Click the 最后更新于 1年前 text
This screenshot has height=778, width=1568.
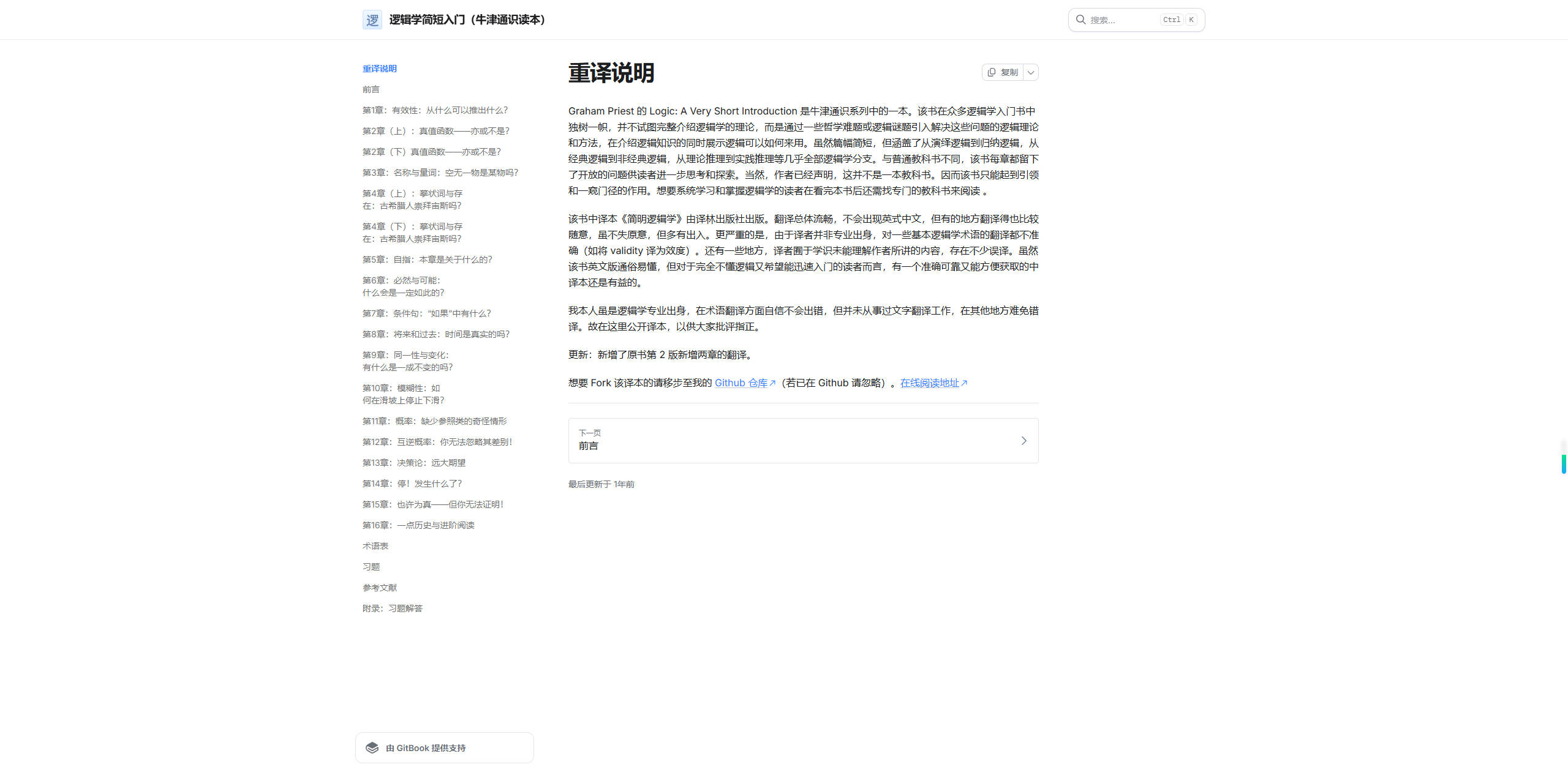(601, 484)
